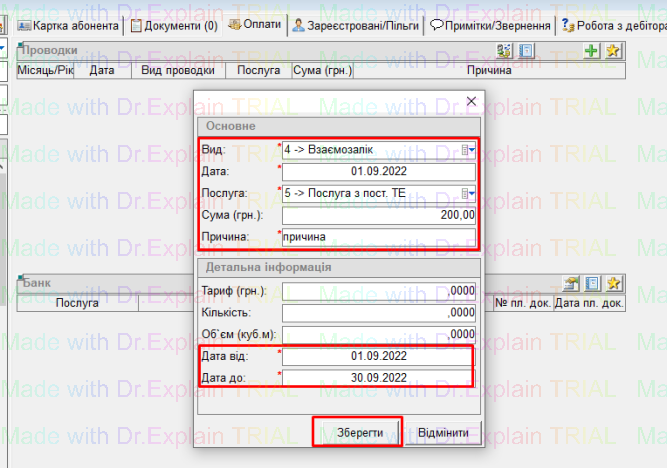Click the star icon in Банк panel
The height and width of the screenshot is (468, 667).
(x=613, y=284)
